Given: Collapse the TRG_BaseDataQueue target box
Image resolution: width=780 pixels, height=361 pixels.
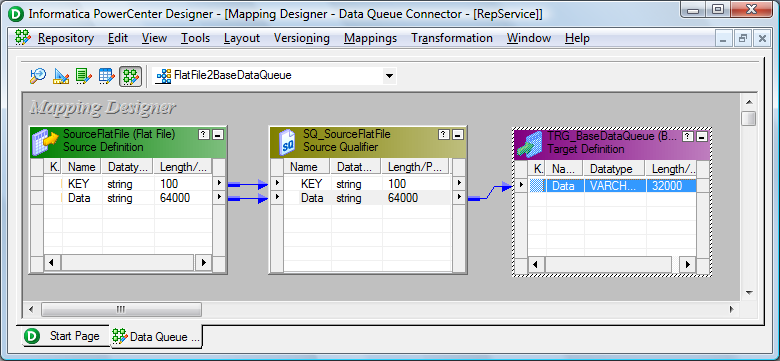Looking at the screenshot, I should pyautogui.click(x=702, y=136).
